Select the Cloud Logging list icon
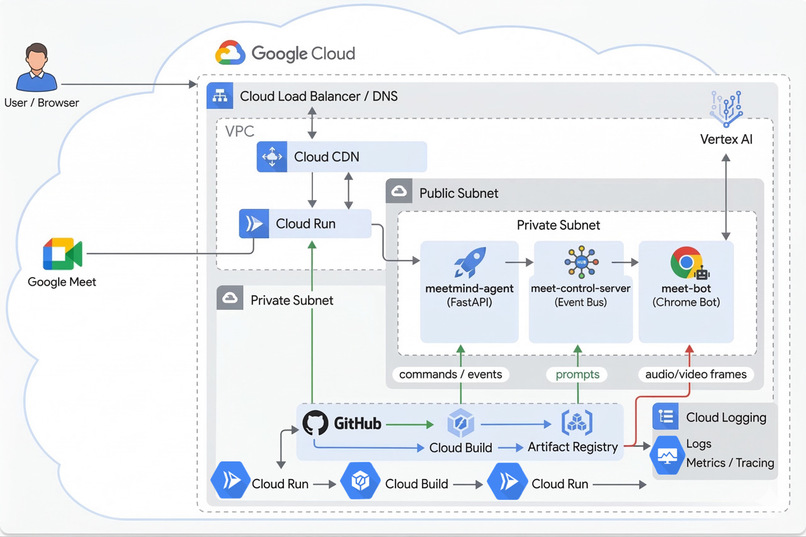Viewport: 806px width, 537px height. click(x=666, y=416)
